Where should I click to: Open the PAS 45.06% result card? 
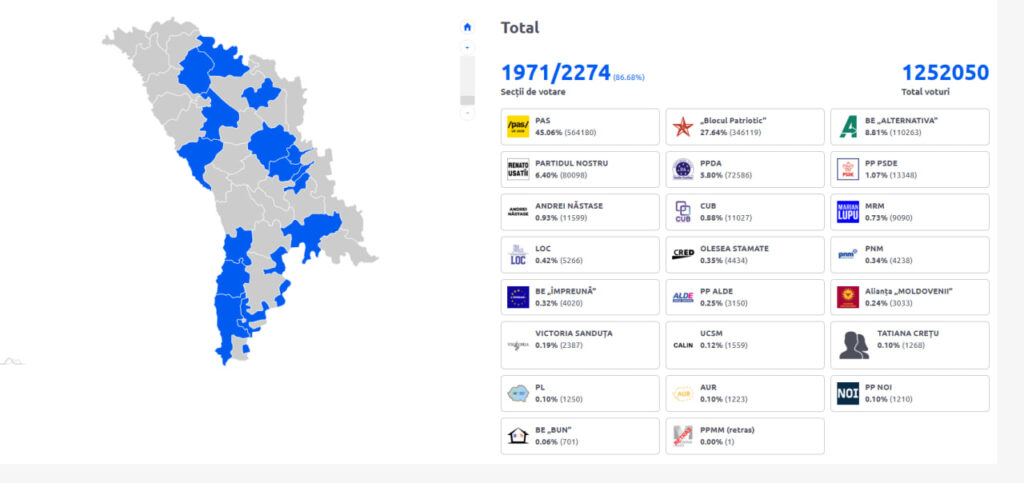pos(580,127)
